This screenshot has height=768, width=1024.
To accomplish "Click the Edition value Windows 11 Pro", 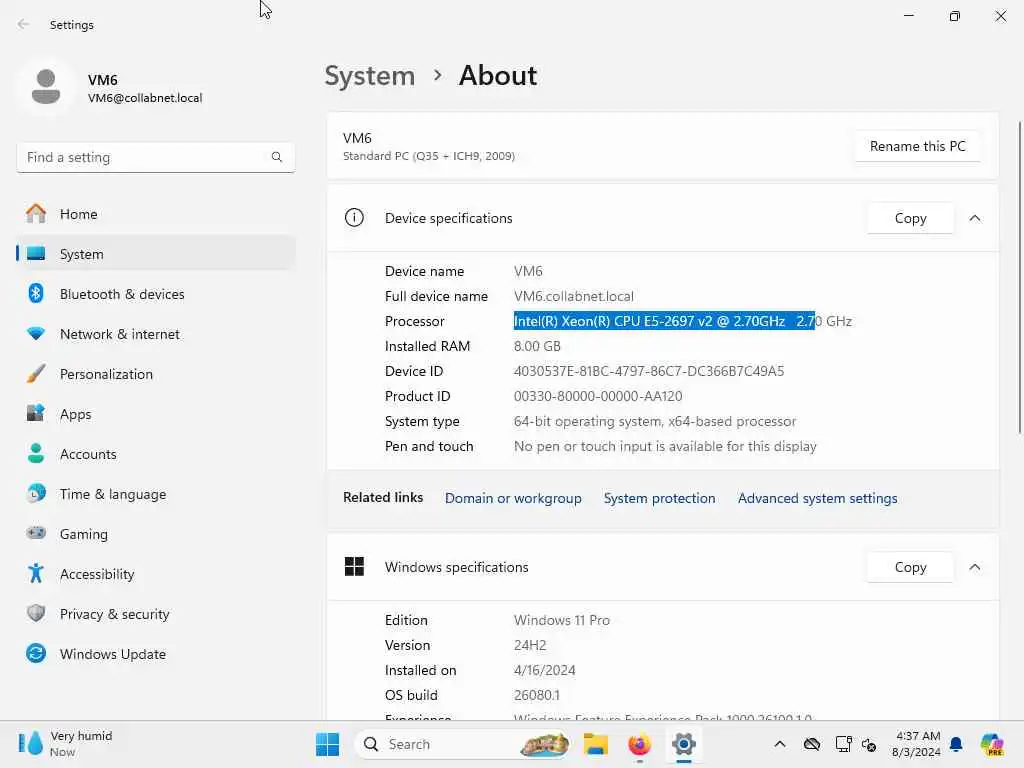I will (562, 620).
